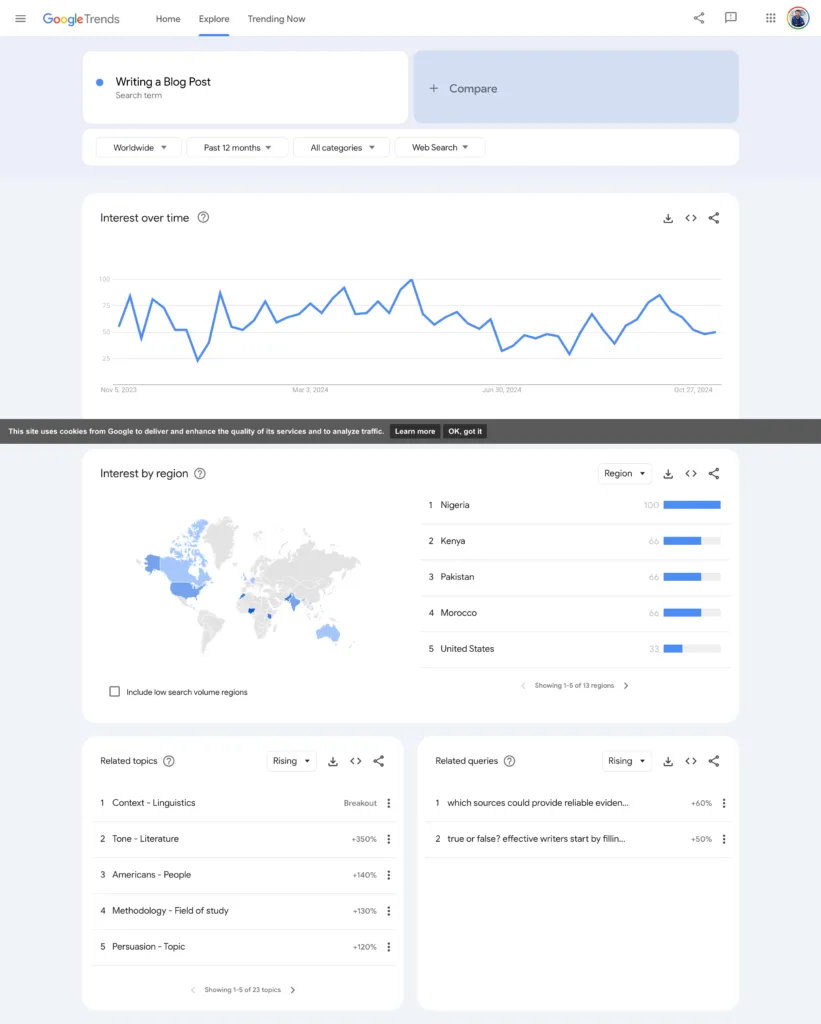Open the Past 12 months time range dropdown
Viewport: 821px width, 1024px height.
click(x=237, y=146)
